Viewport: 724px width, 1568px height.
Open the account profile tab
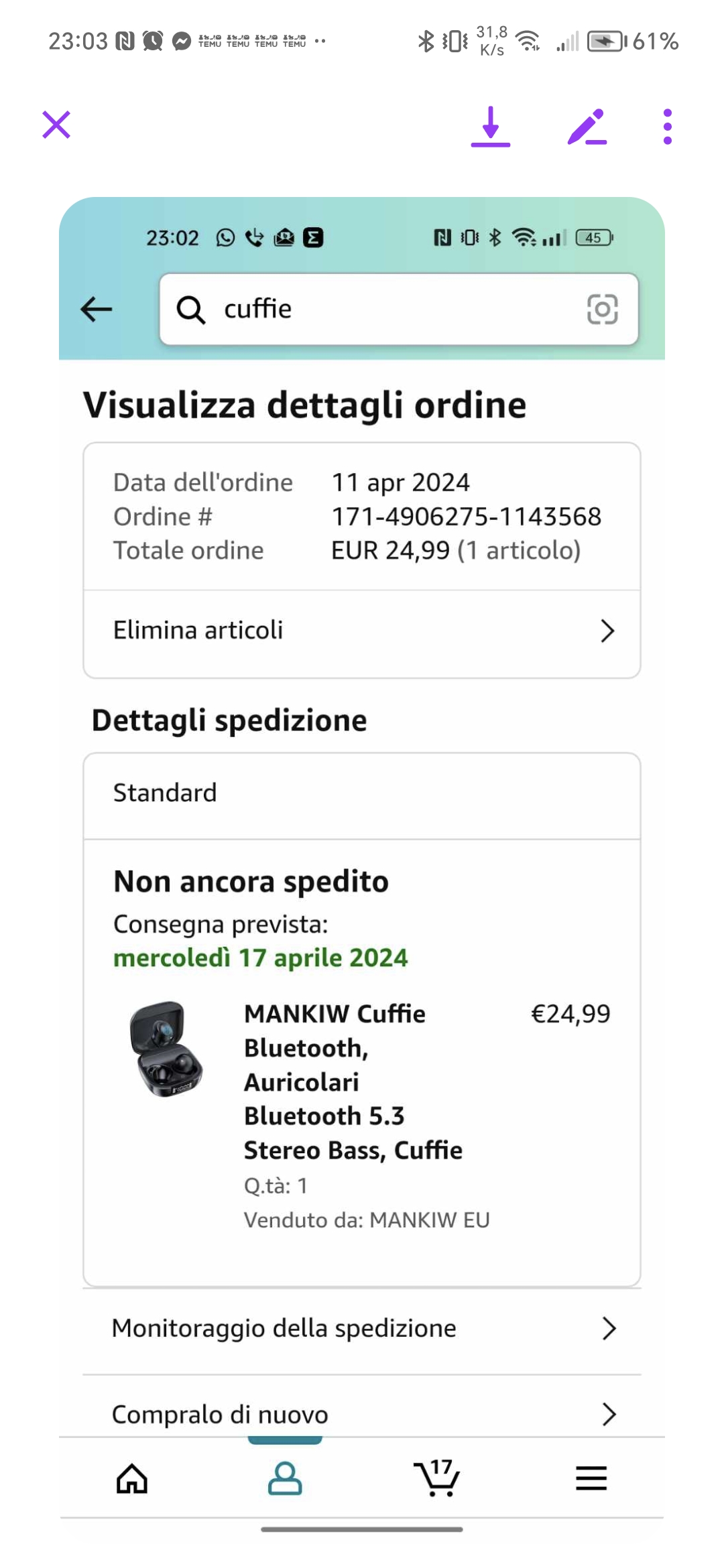(x=285, y=1478)
